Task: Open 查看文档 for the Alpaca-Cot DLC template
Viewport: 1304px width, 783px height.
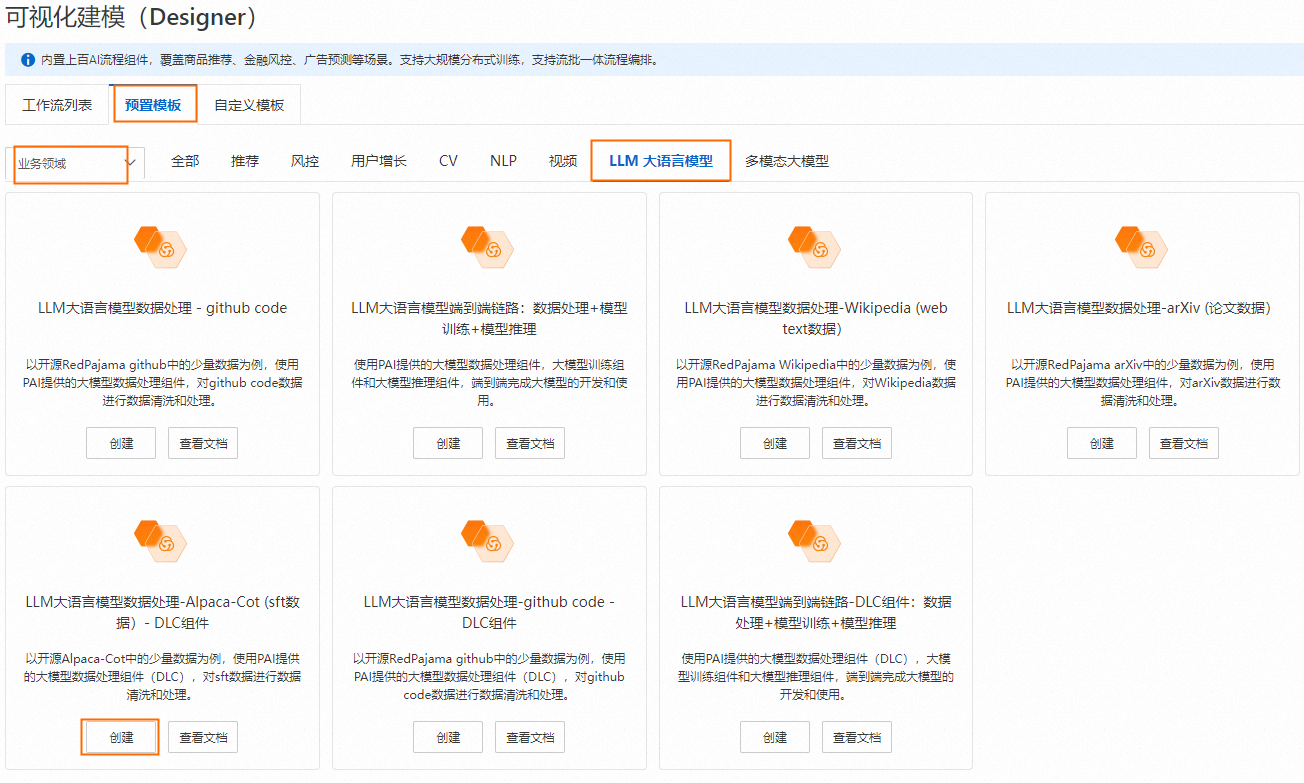Action: tap(203, 737)
